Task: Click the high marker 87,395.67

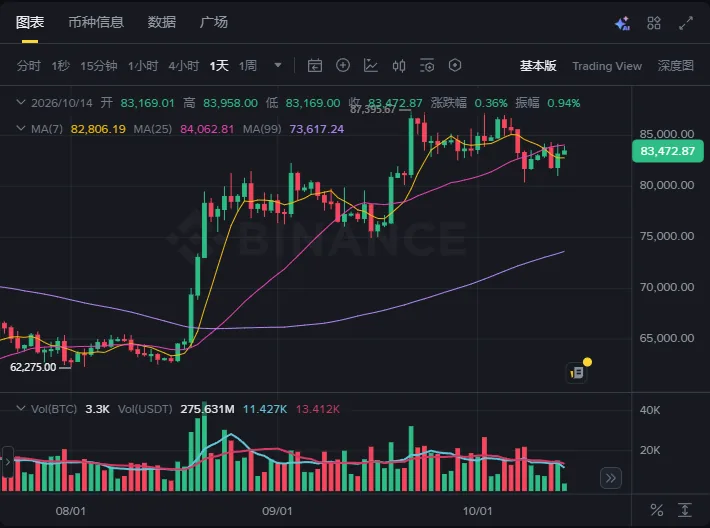Action: (373, 110)
